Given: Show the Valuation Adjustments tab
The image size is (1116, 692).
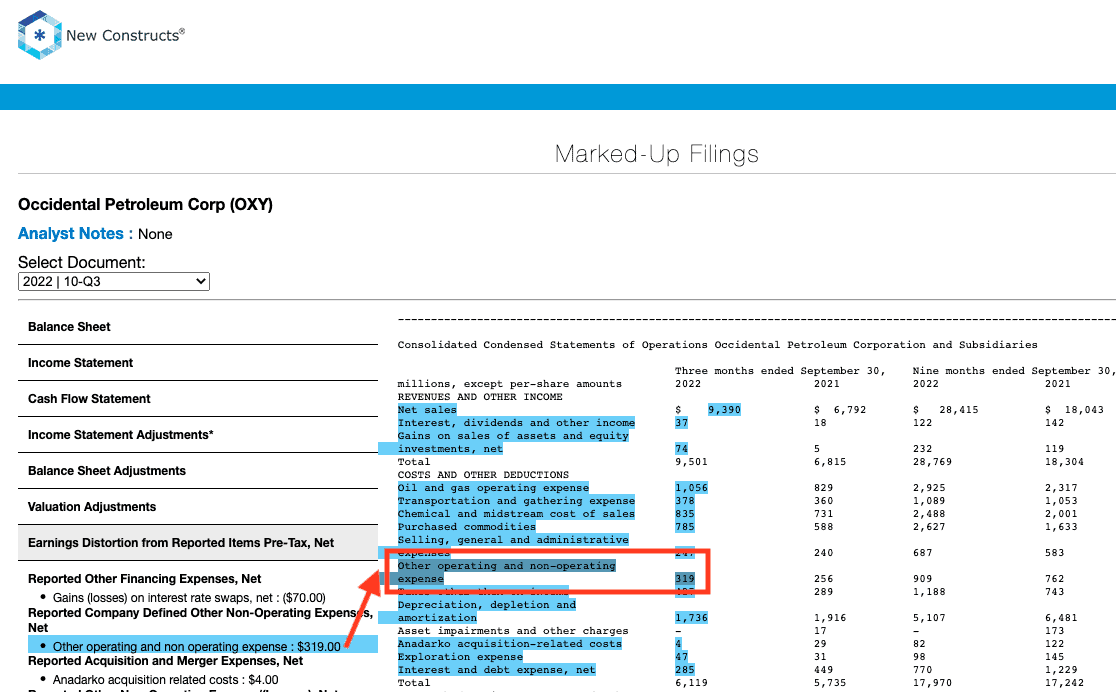Looking at the screenshot, I should click(198, 507).
